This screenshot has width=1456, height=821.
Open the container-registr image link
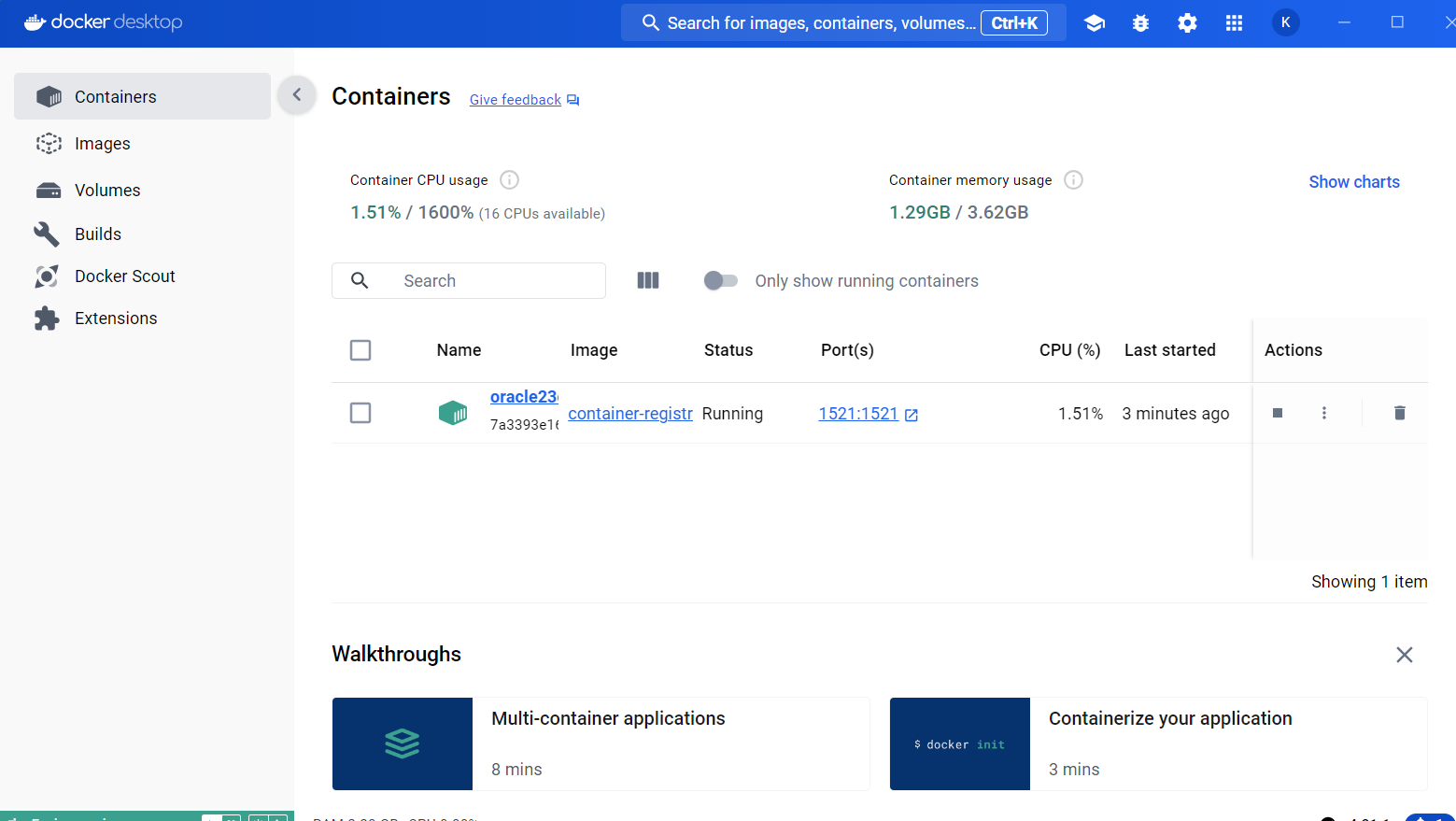tap(630, 414)
